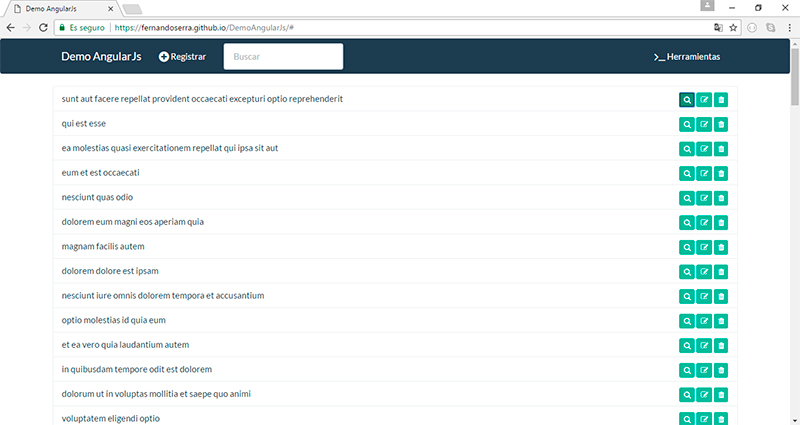Select text 'voluptatem eligendi optio'
Viewport: 800px width, 425px height.
point(111,418)
